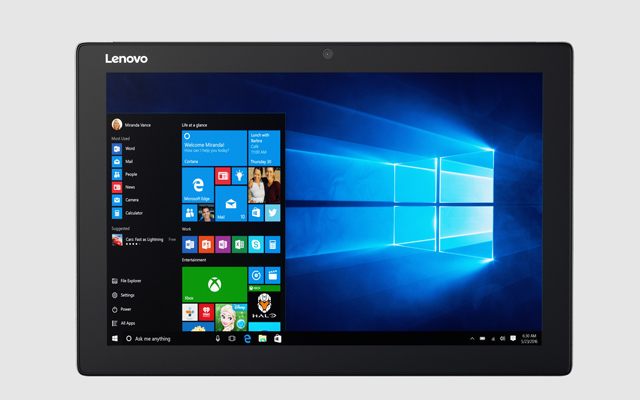Open the People tile in Life at a glance
Viewport: 640px width, 400px height.
[189, 213]
